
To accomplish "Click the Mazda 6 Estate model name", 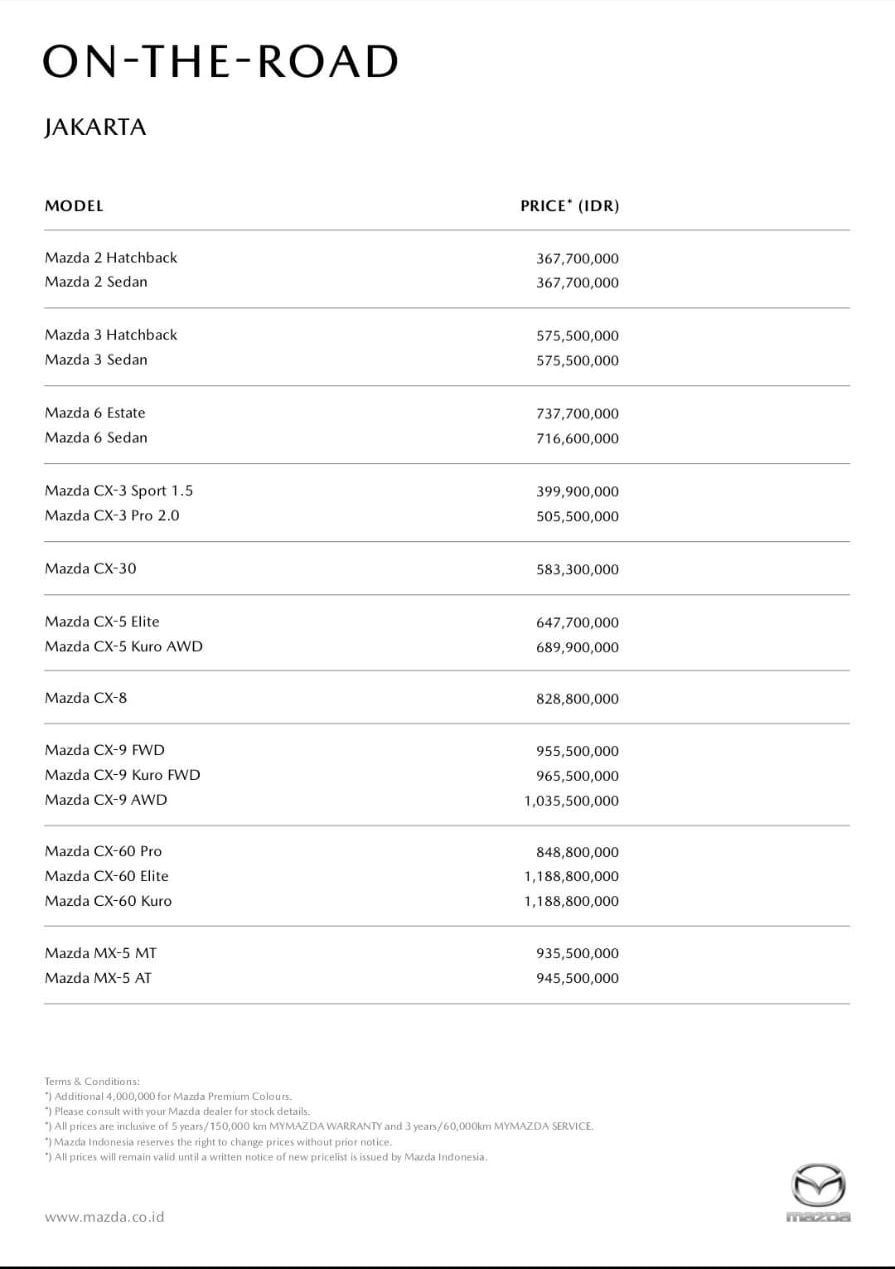I will click(x=95, y=413).
